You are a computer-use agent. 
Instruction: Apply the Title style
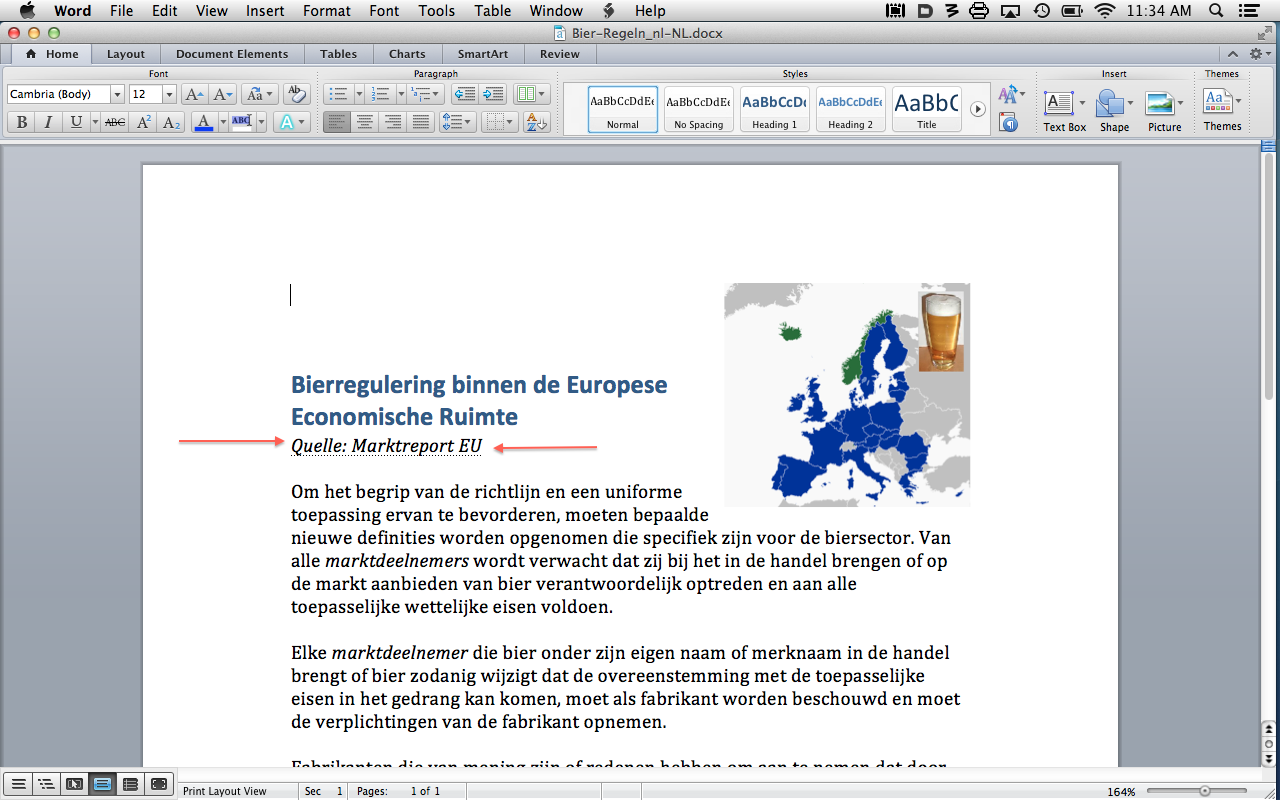pyautogui.click(x=926, y=108)
